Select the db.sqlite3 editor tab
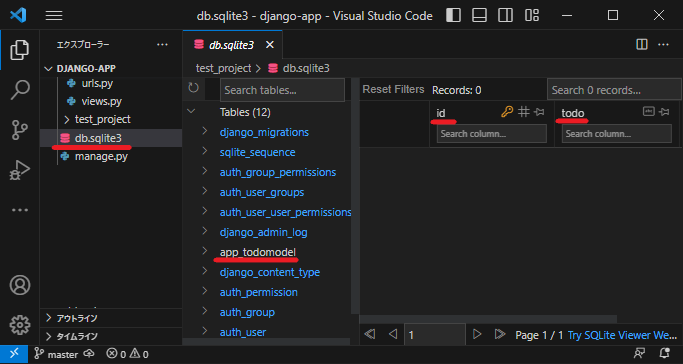 tap(233, 44)
